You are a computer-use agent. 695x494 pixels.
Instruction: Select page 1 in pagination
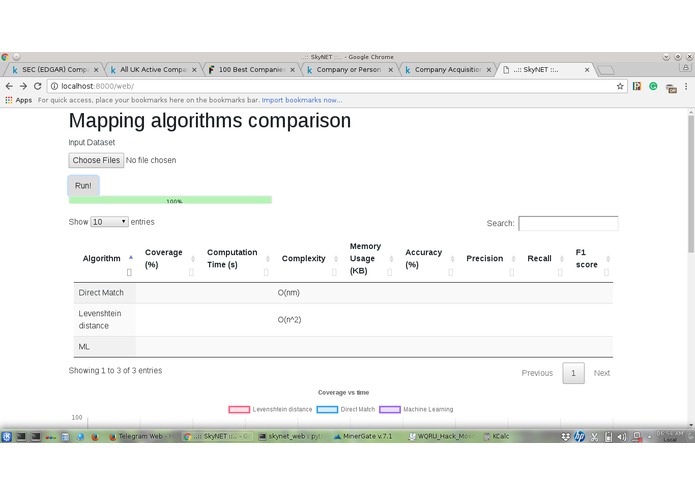[574, 373]
